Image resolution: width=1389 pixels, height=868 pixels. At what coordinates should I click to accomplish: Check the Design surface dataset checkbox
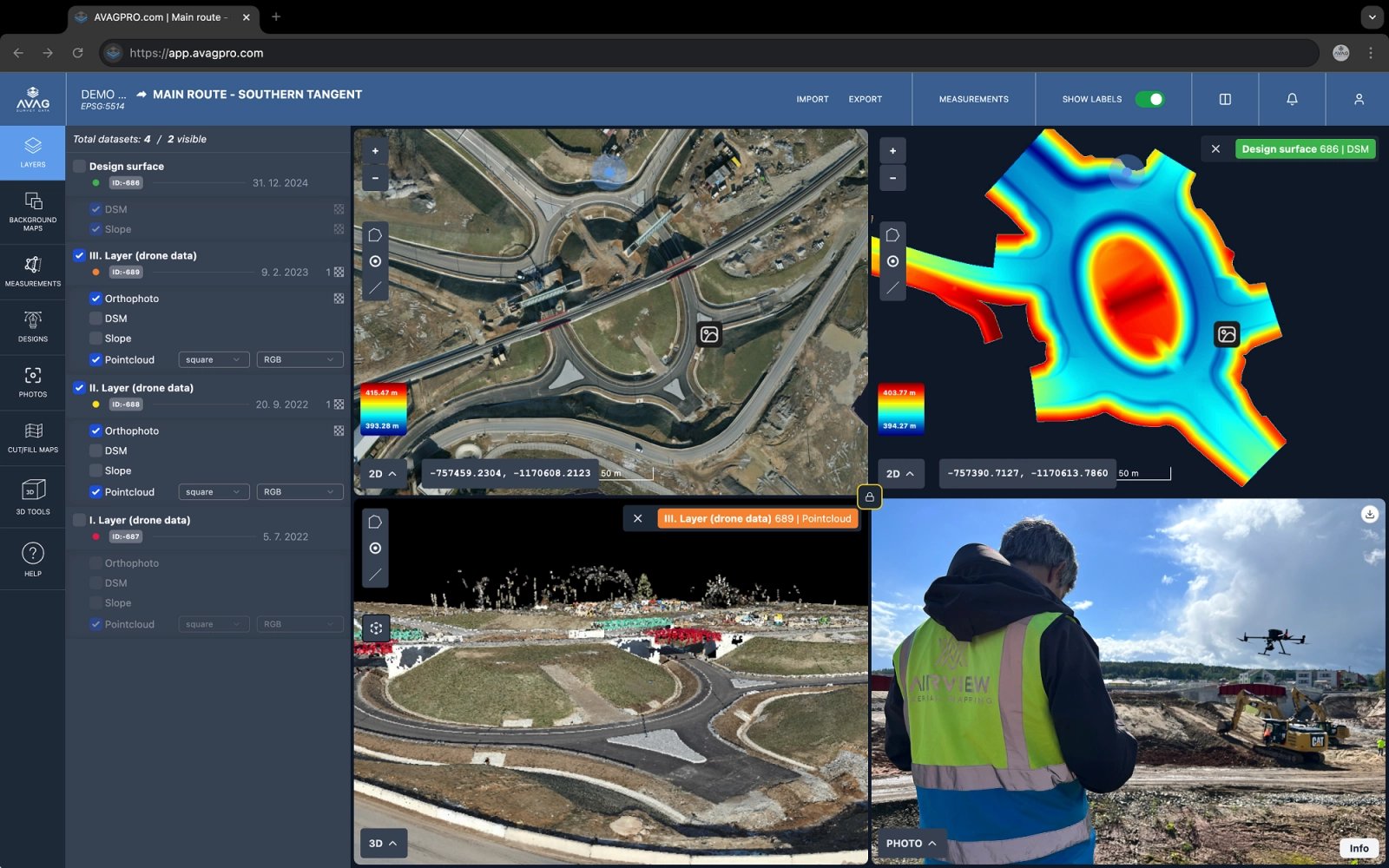[79, 166]
